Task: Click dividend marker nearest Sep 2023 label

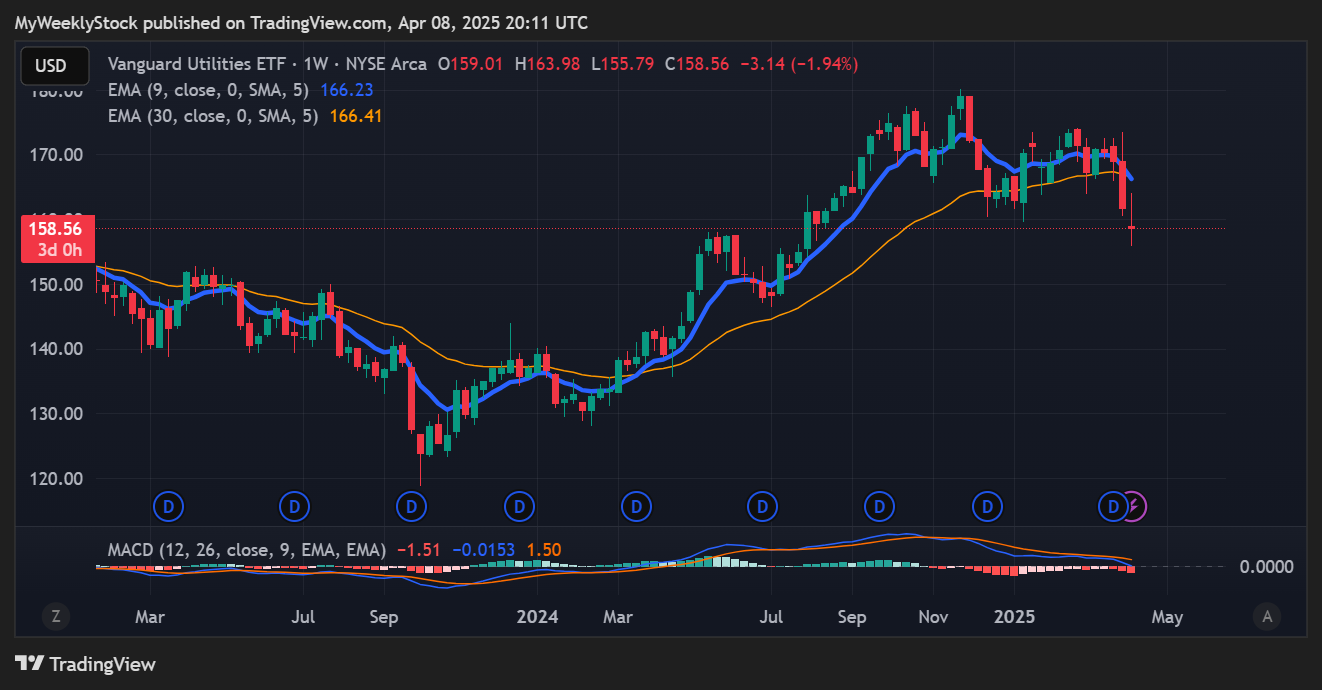Action: click(410, 507)
